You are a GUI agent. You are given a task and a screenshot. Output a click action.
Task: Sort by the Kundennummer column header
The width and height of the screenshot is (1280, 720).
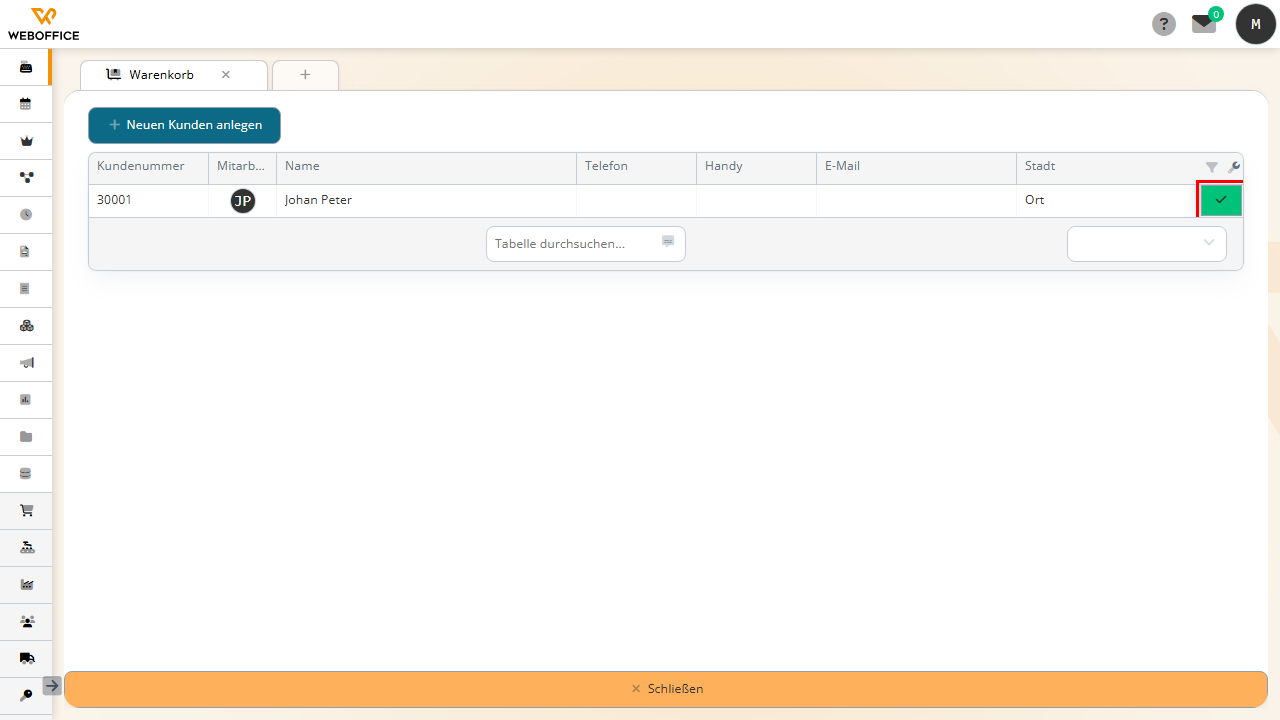(x=148, y=168)
